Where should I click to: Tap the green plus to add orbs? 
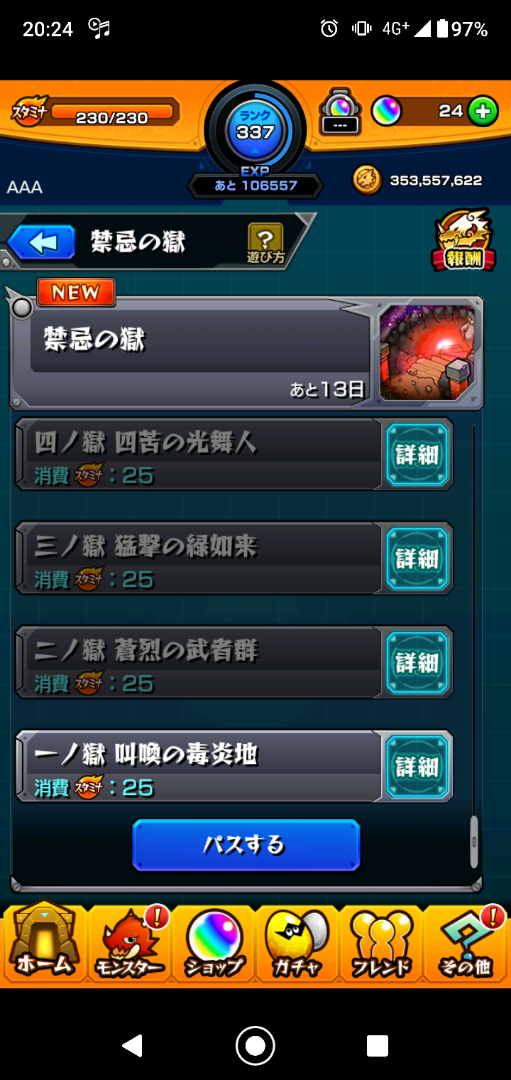coord(482,111)
